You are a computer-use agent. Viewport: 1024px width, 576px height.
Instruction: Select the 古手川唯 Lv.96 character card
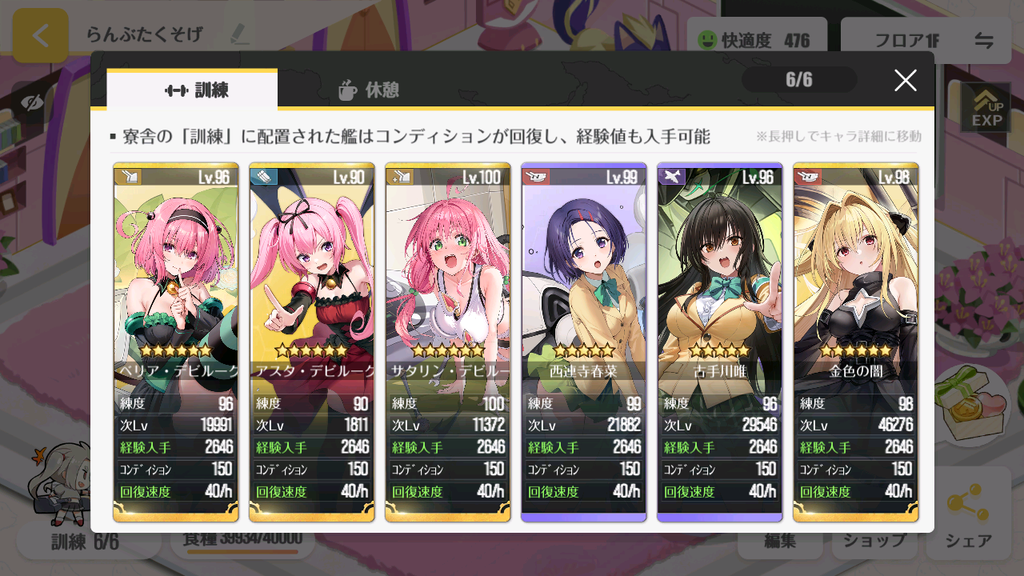coord(720,342)
